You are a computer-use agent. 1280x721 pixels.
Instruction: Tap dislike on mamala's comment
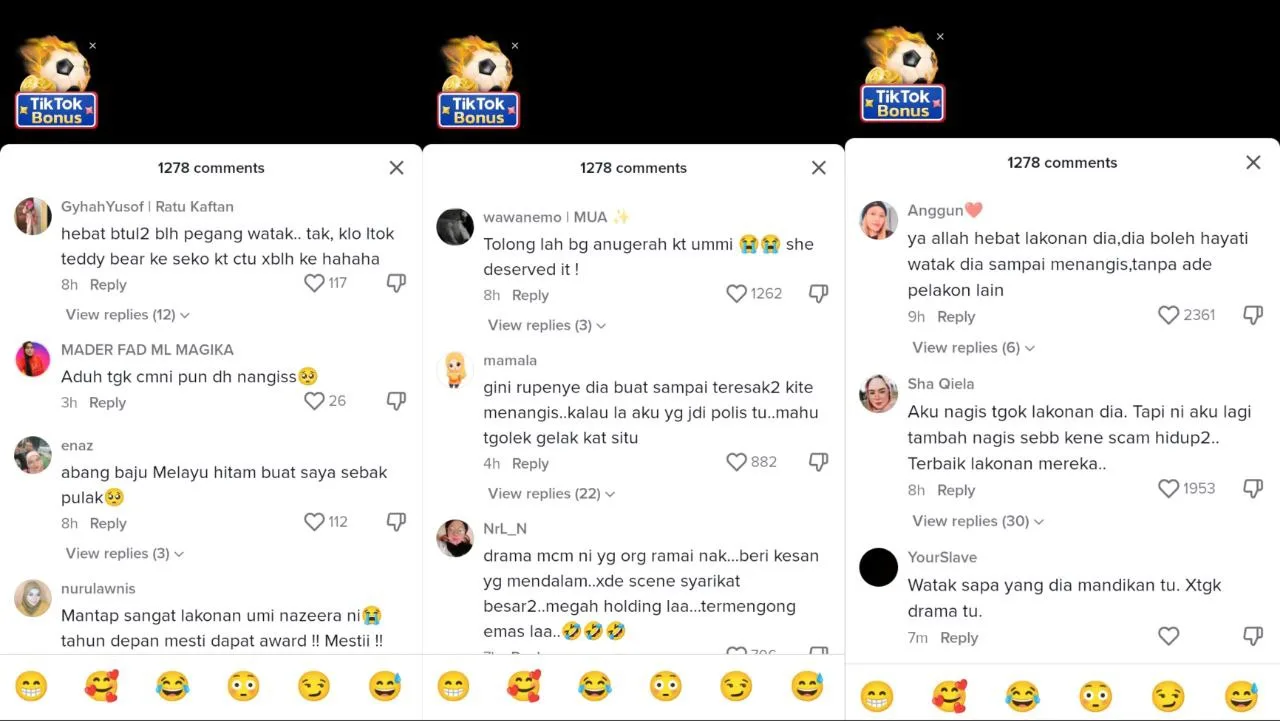(818, 462)
